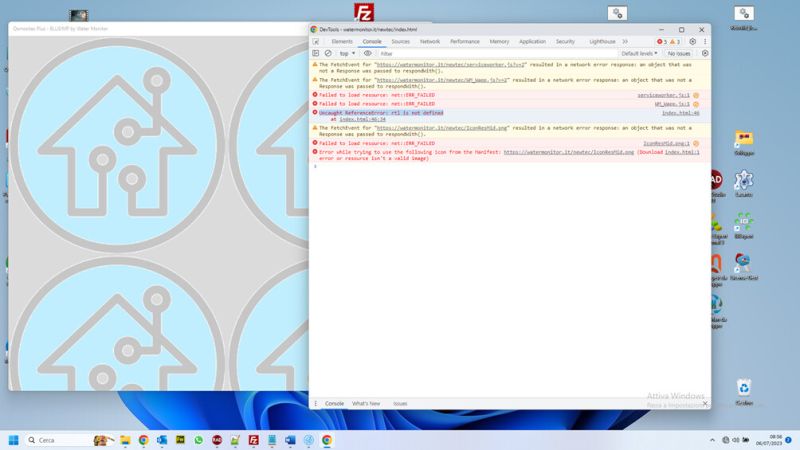Open the Recycle Bin desktop icon
This screenshot has width=800, height=450.
click(x=744, y=392)
